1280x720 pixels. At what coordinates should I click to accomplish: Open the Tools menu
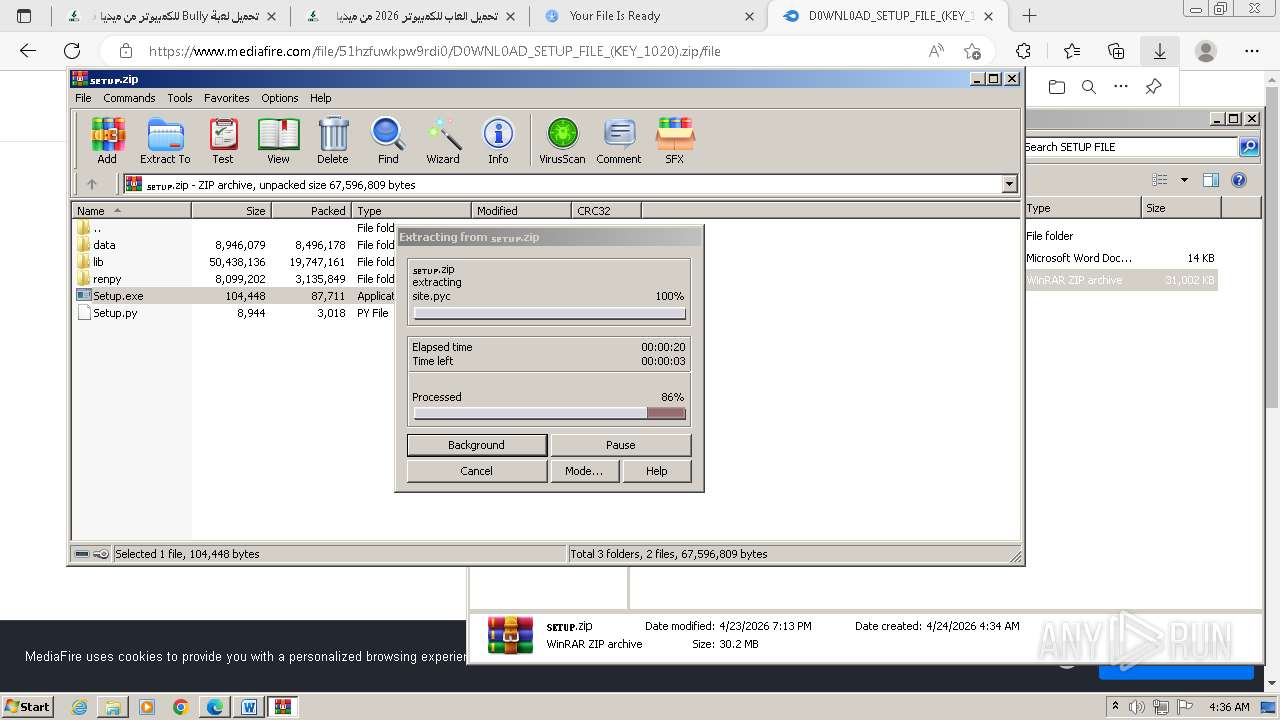point(180,98)
